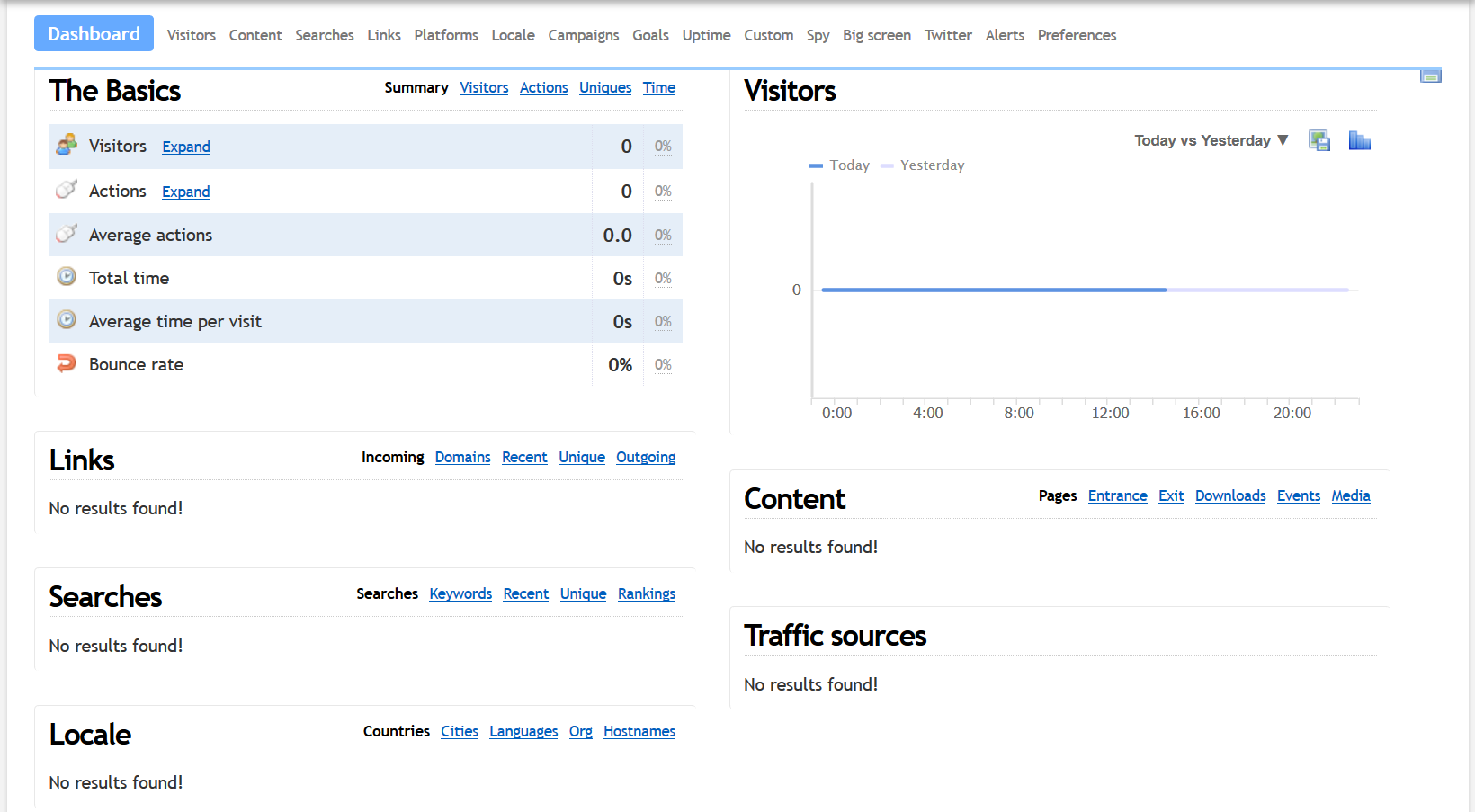1475x812 pixels.
Task: Open the Big screen view
Action: (x=877, y=35)
